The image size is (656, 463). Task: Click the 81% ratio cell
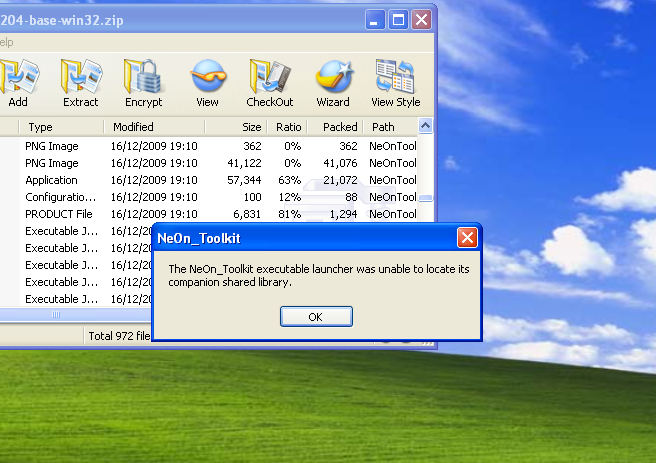pyautogui.click(x=290, y=214)
